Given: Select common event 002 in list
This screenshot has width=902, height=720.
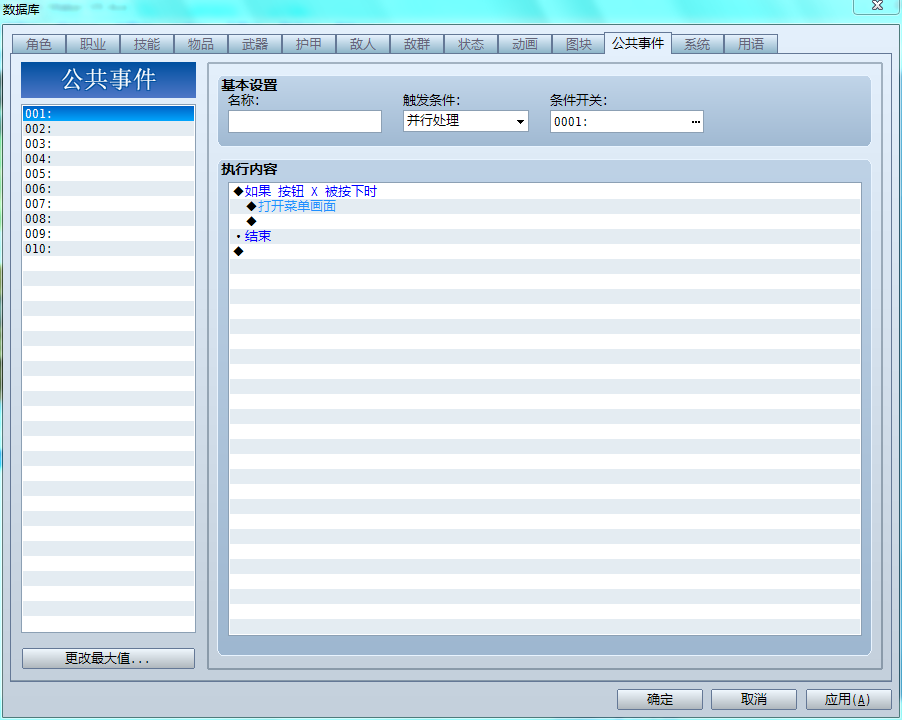Looking at the screenshot, I should click(x=108, y=128).
